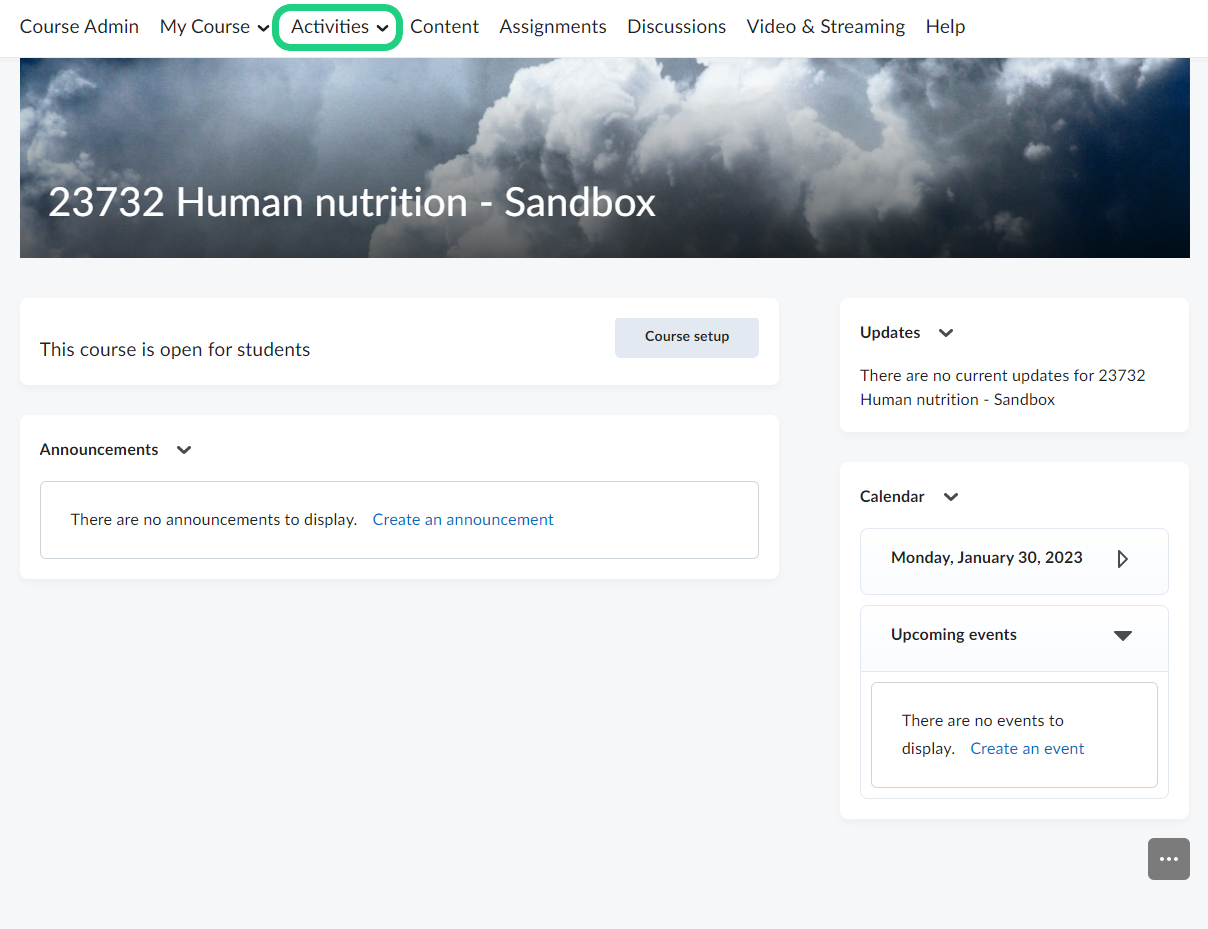Open the Calendar widget chevron menu

[x=950, y=497]
